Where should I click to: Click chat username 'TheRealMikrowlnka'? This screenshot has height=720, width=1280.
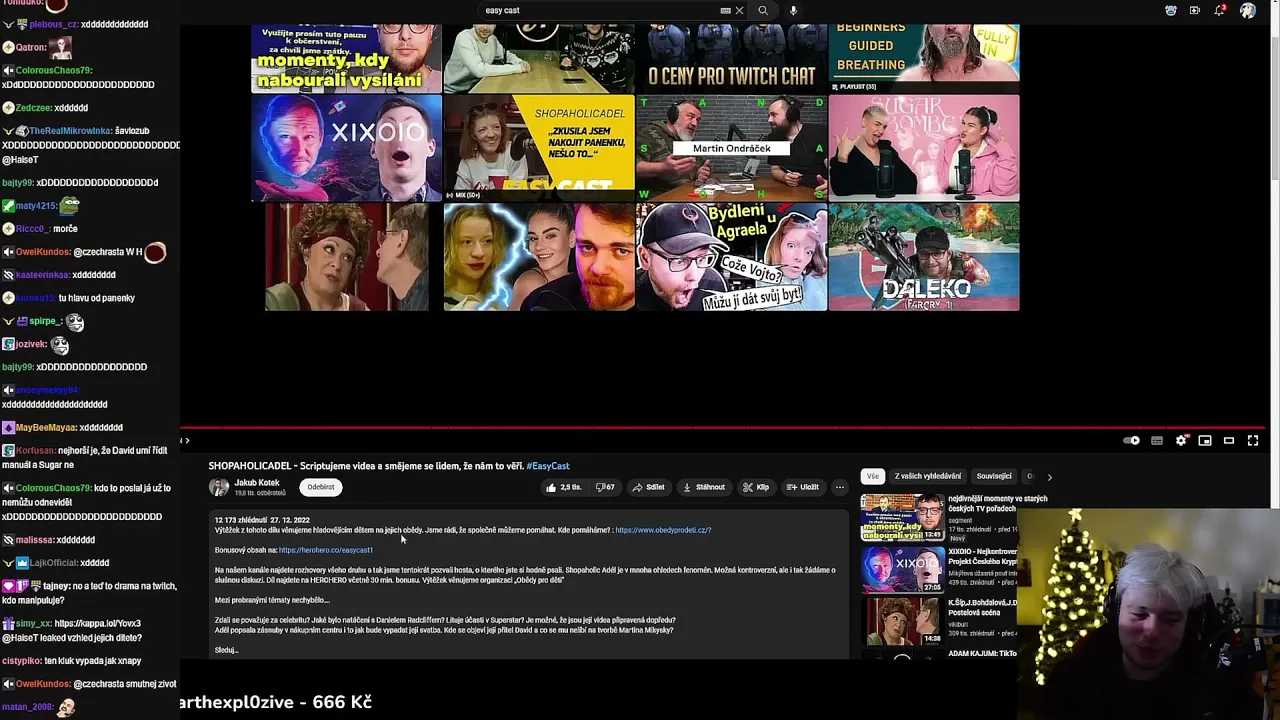[x=70, y=131]
